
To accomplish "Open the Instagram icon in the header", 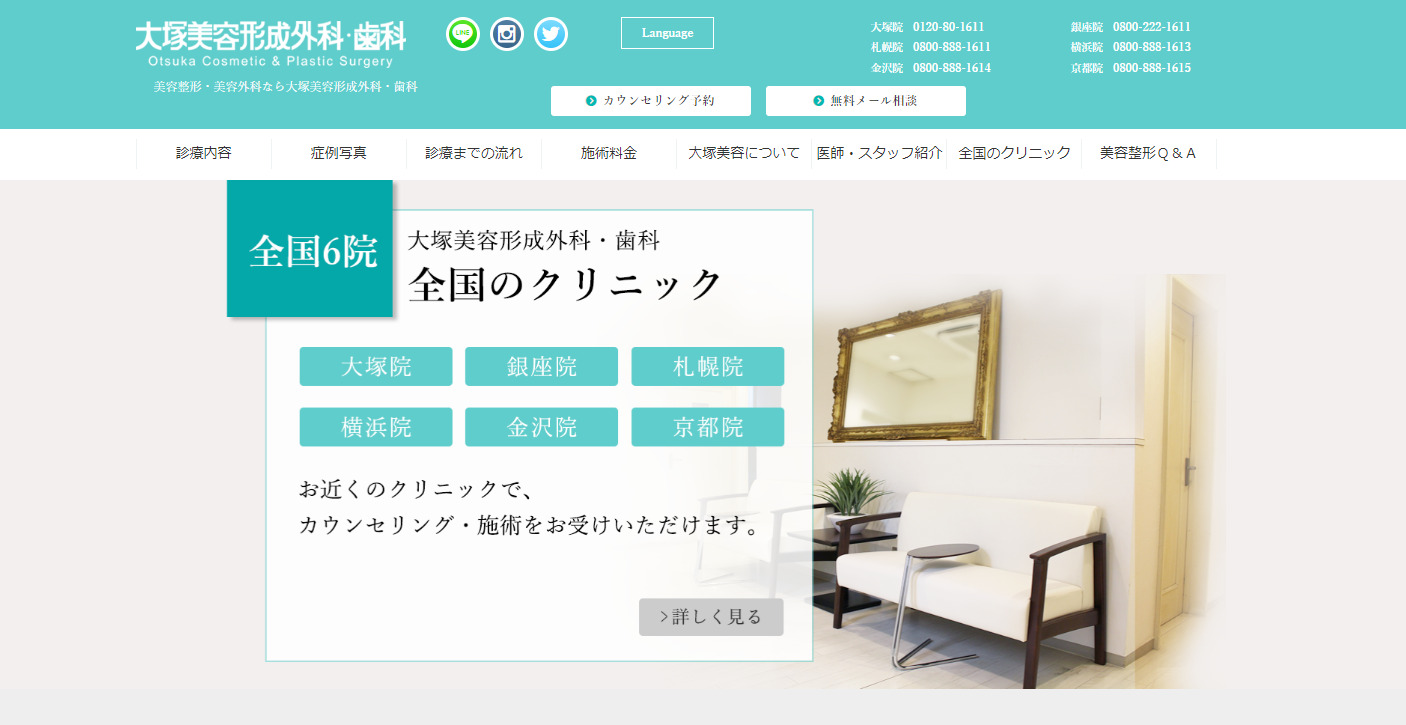I will coord(506,33).
